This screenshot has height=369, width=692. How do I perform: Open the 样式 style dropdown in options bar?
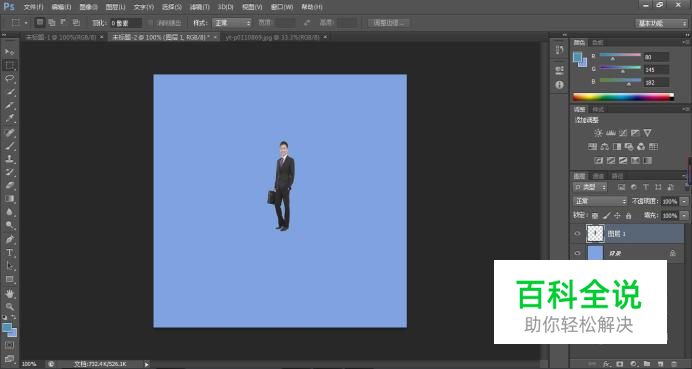click(x=232, y=23)
